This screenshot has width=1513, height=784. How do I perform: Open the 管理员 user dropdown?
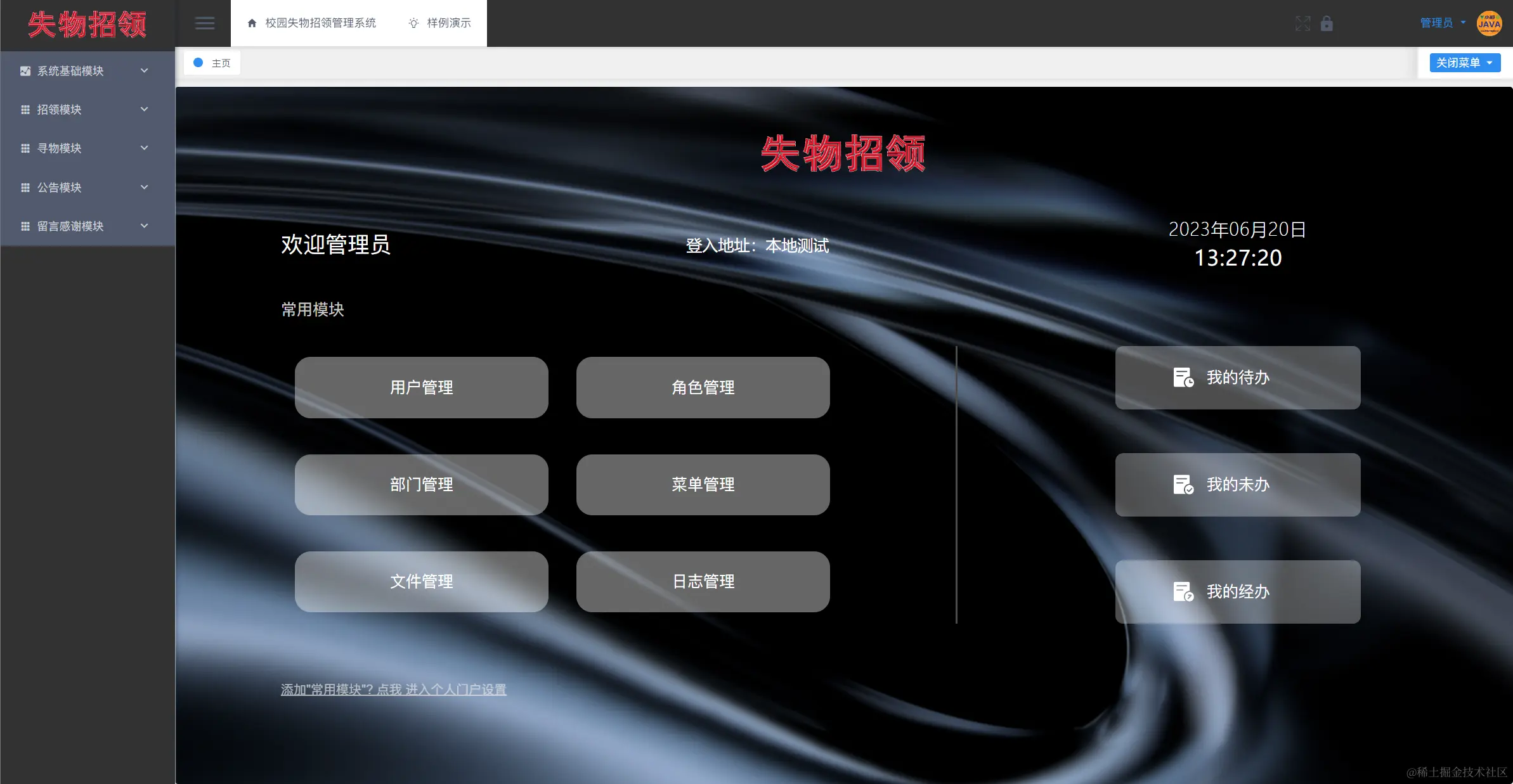(1441, 23)
